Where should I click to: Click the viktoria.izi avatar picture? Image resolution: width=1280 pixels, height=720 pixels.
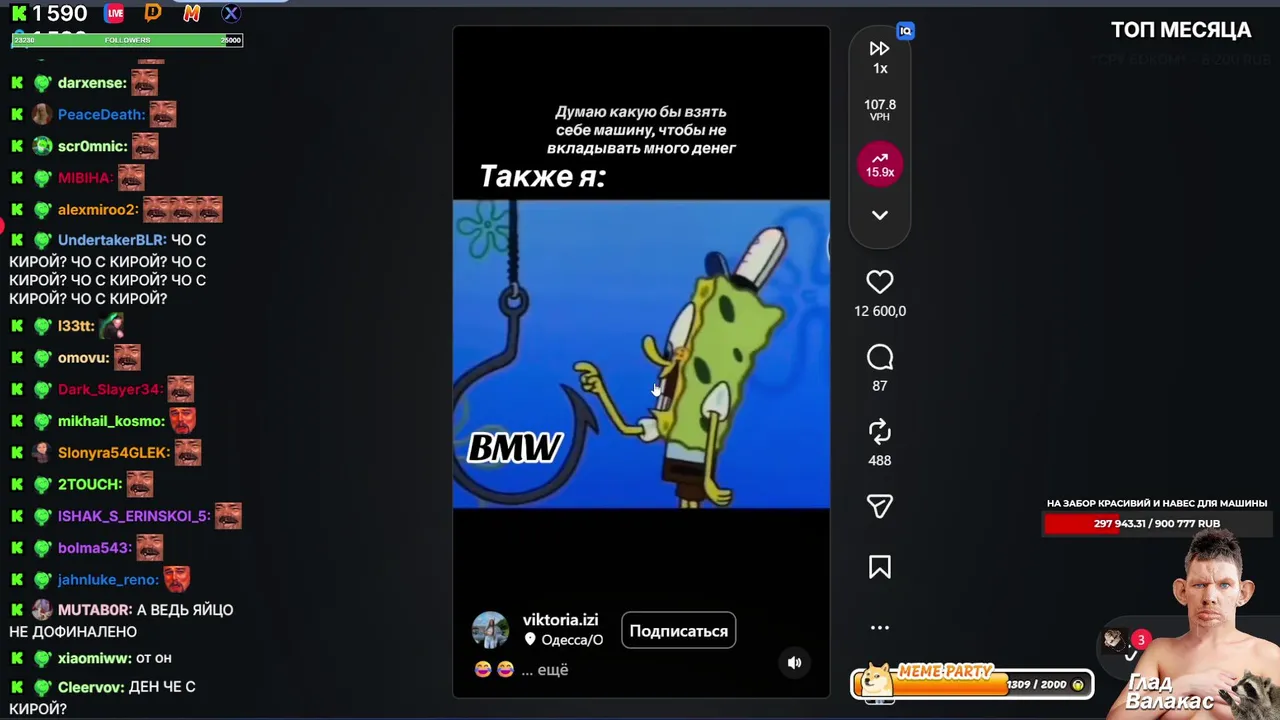[x=490, y=630]
